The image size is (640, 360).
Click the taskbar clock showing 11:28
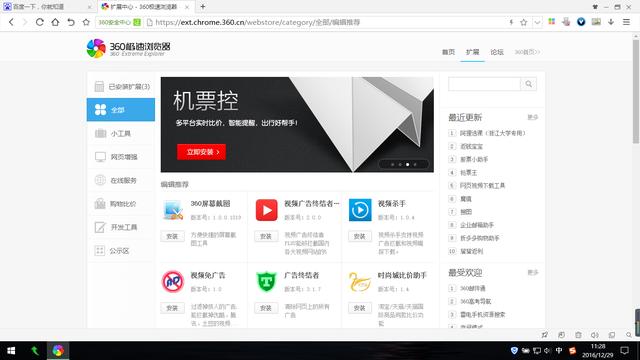click(x=598, y=351)
